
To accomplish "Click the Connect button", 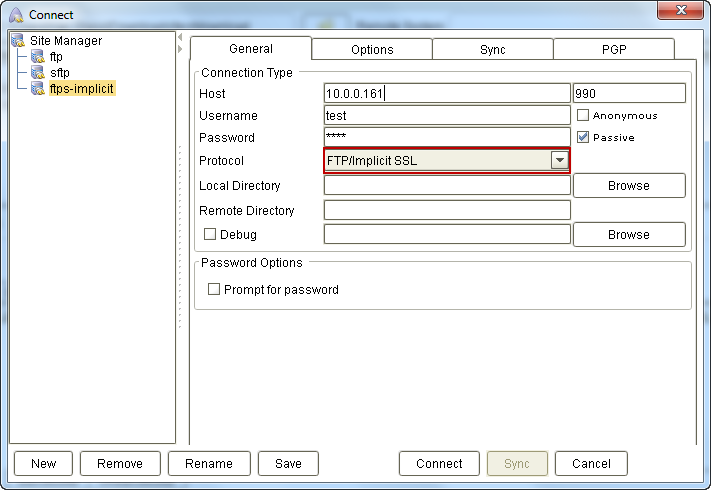I will tap(439, 463).
